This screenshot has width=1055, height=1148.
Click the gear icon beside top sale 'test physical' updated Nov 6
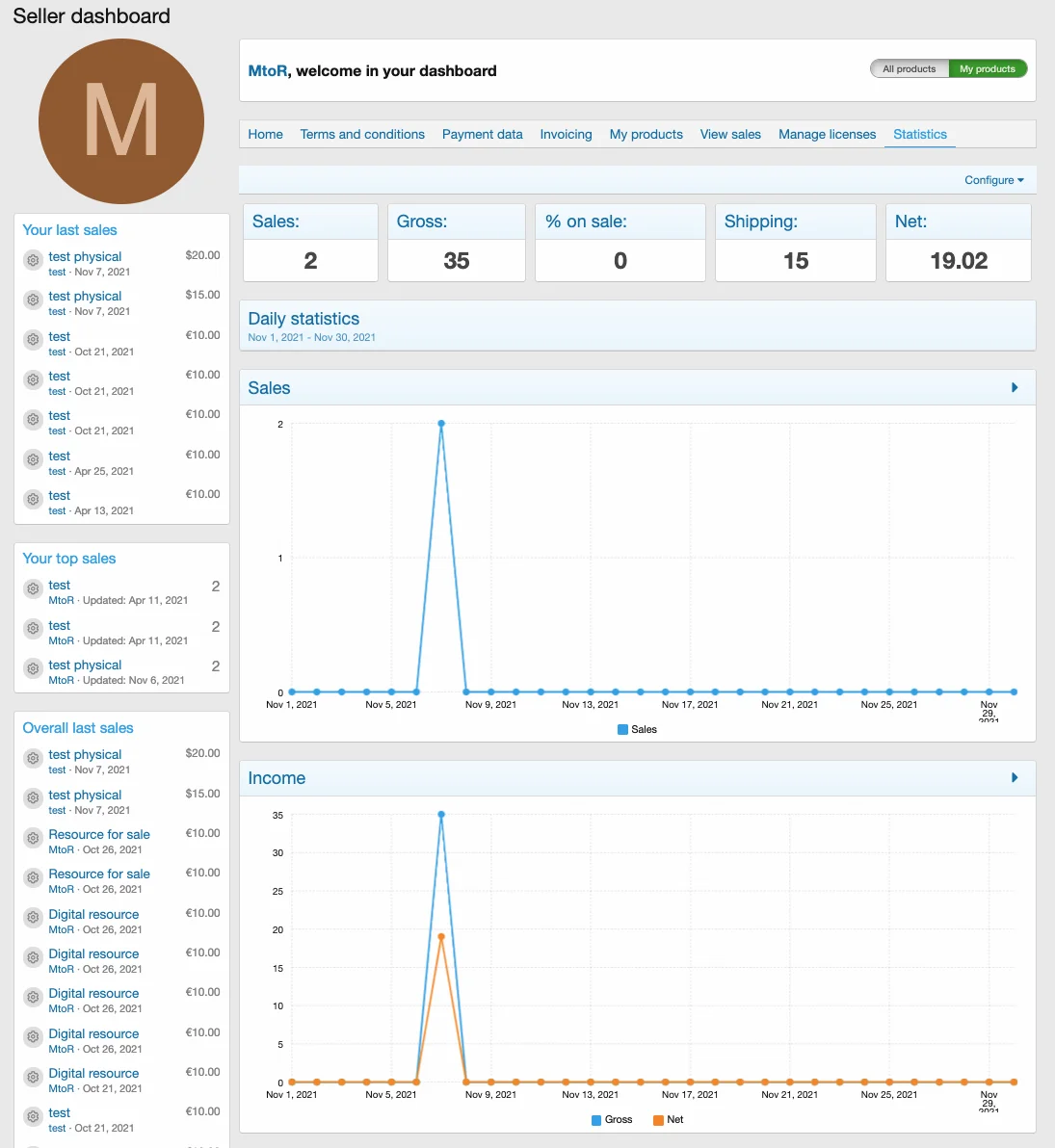pyautogui.click(x=33, y=668)
